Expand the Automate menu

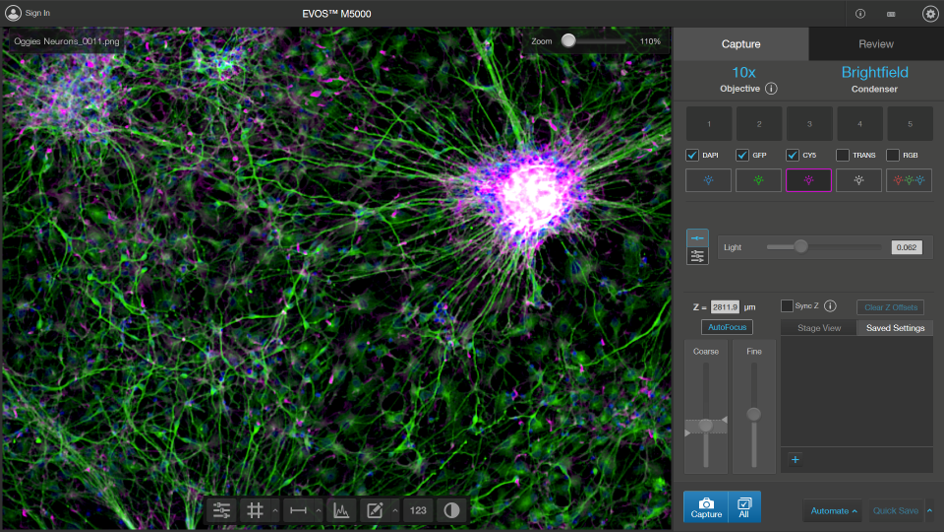coord(833,511)
